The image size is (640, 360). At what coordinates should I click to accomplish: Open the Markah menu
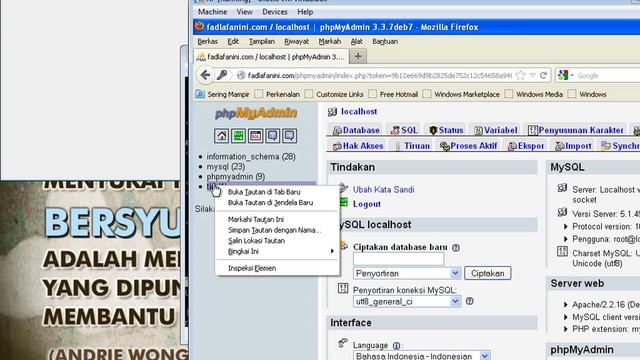point(329,41)
